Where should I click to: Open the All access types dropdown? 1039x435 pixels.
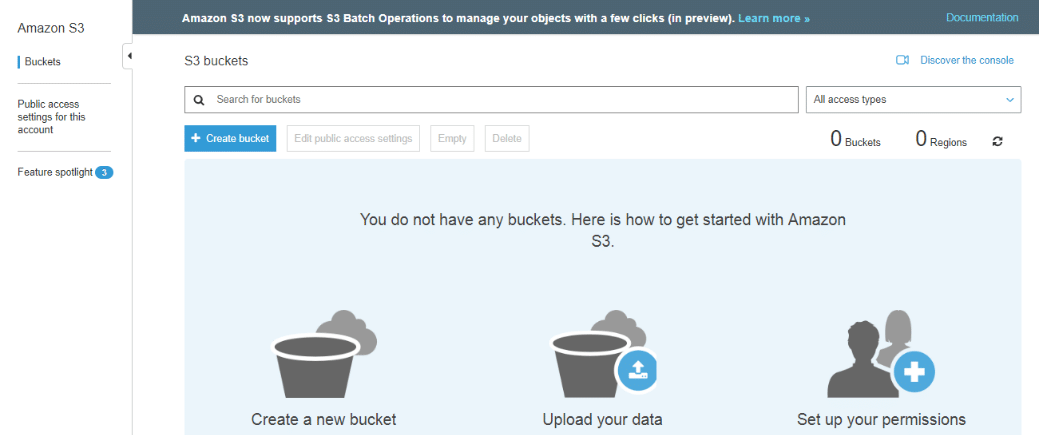(913, 100)
